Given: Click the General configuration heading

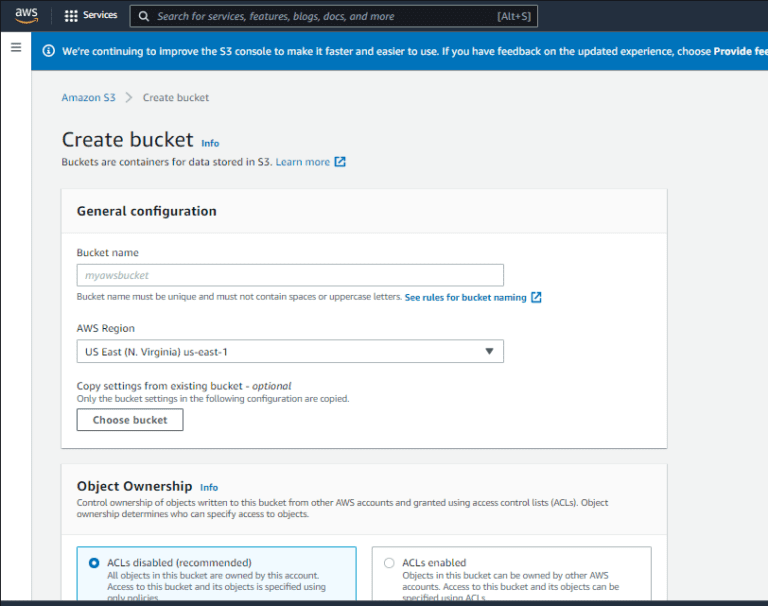Looking at the screenshot, I should coord(146,211).
